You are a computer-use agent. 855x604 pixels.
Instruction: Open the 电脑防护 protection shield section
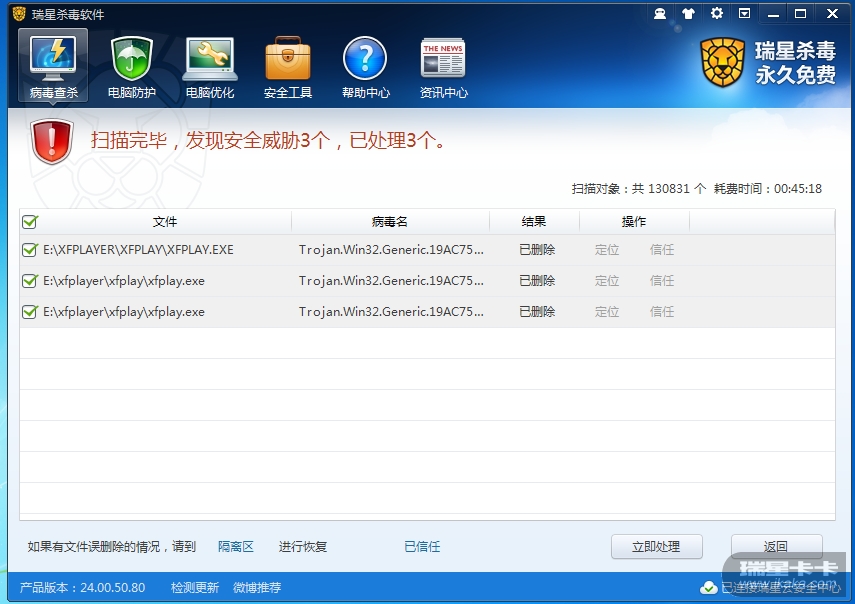pyautogui.click(x=131, y=68)
